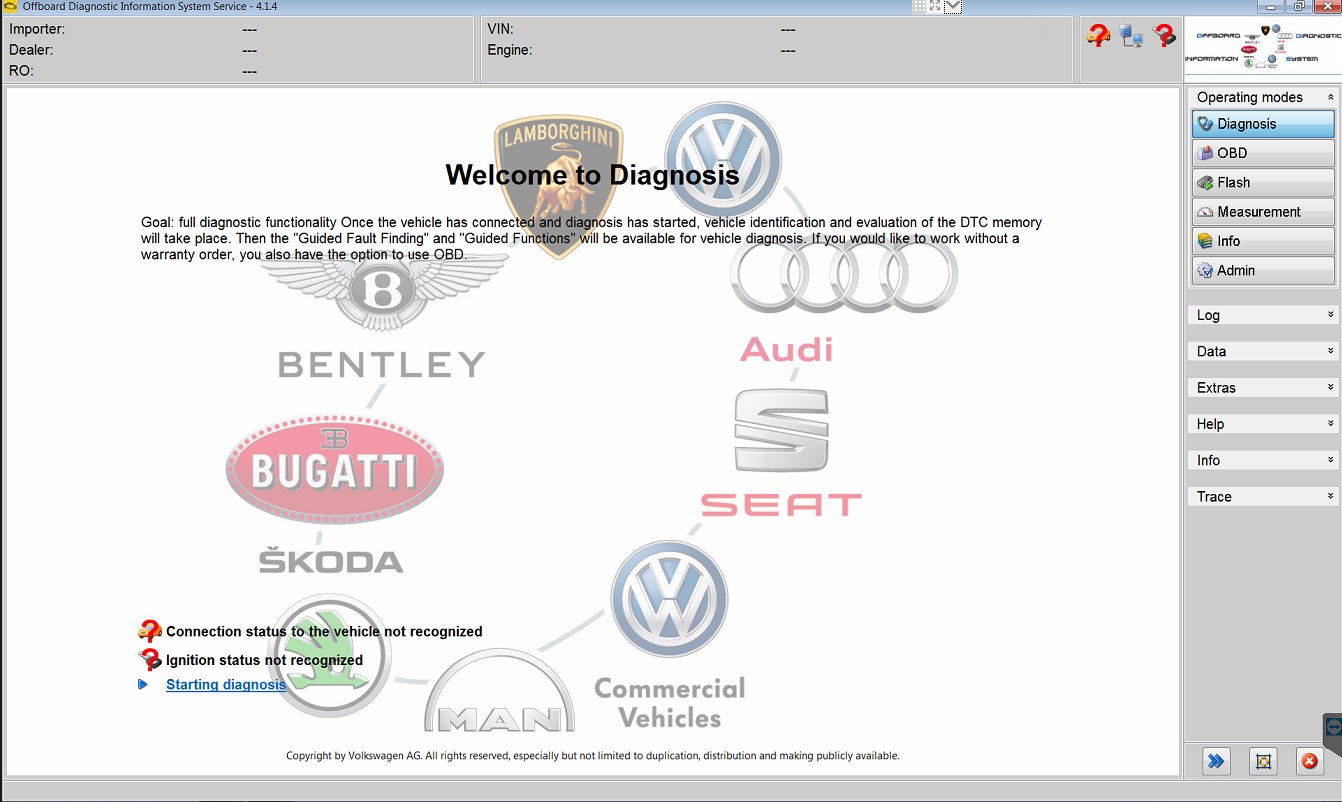Restore down the ODIS window
This screenshot has width=1342, height=802.
click(1298, 6)
